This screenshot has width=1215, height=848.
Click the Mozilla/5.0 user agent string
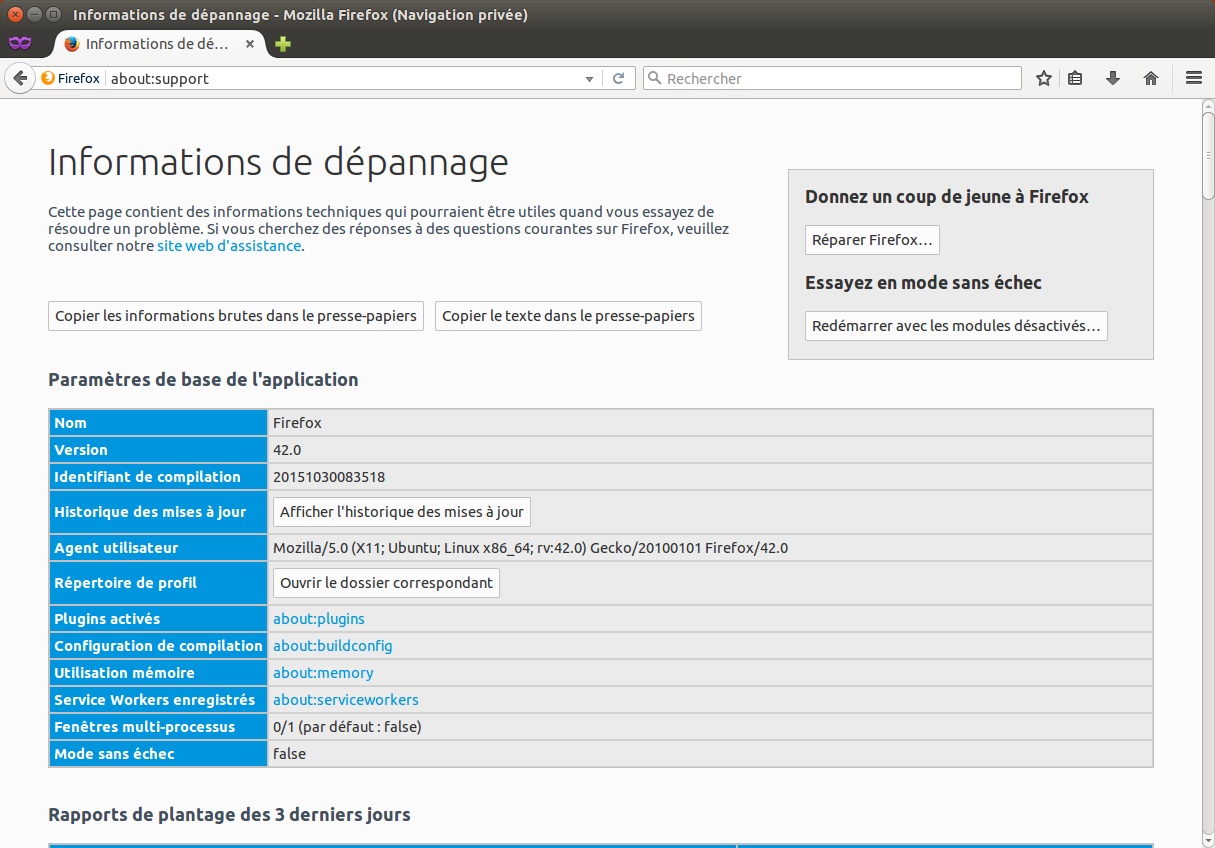pyautogui.click(x=531, y=548)
